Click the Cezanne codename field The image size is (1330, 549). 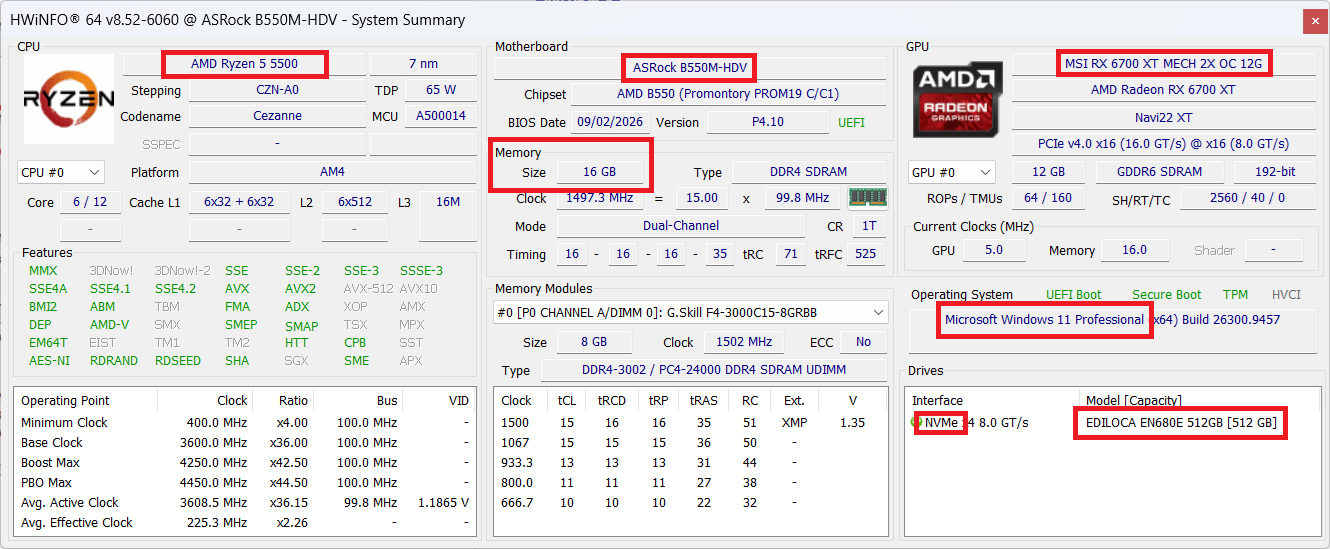click(277, 116)
